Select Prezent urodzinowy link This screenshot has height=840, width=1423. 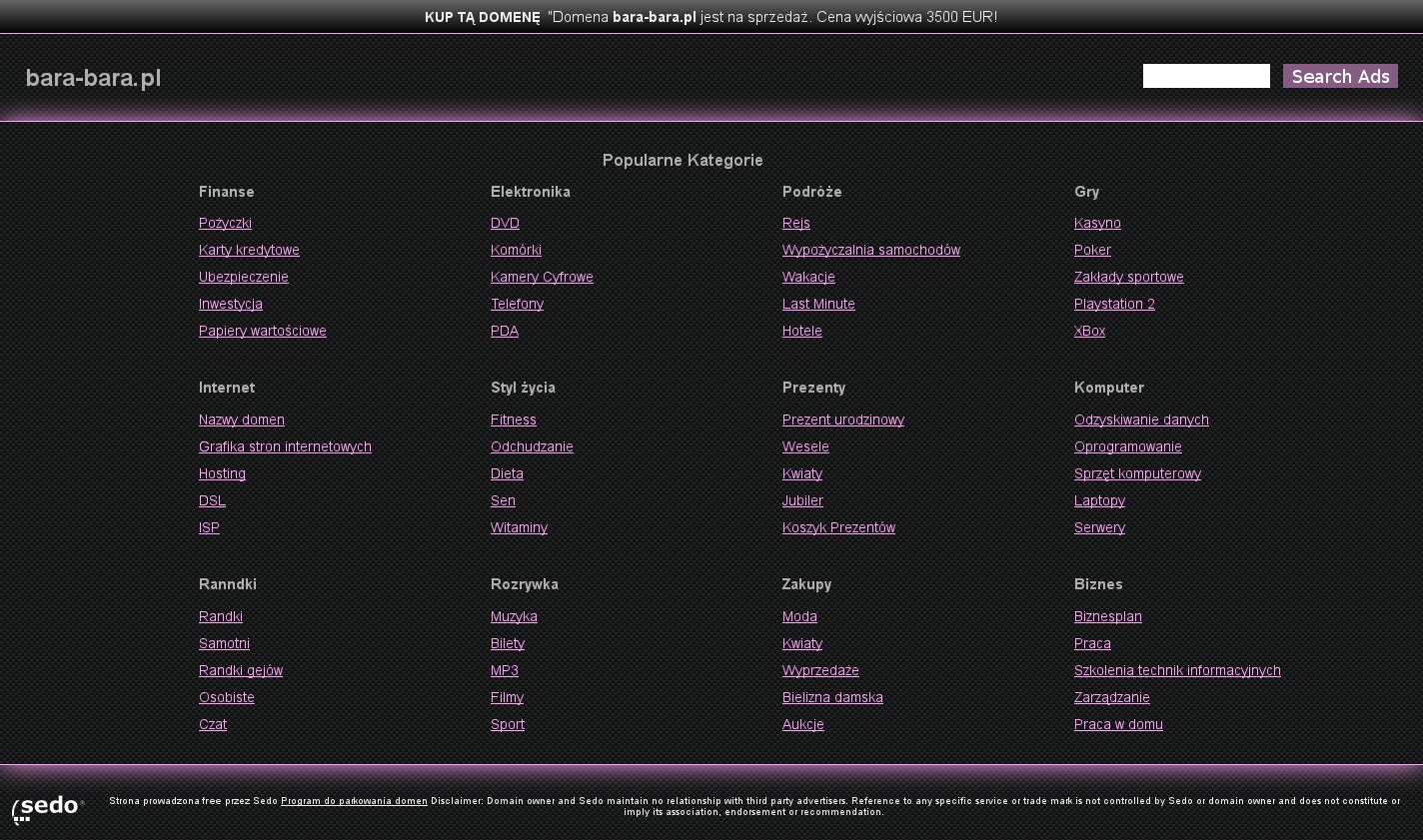[x=842, y=420]
